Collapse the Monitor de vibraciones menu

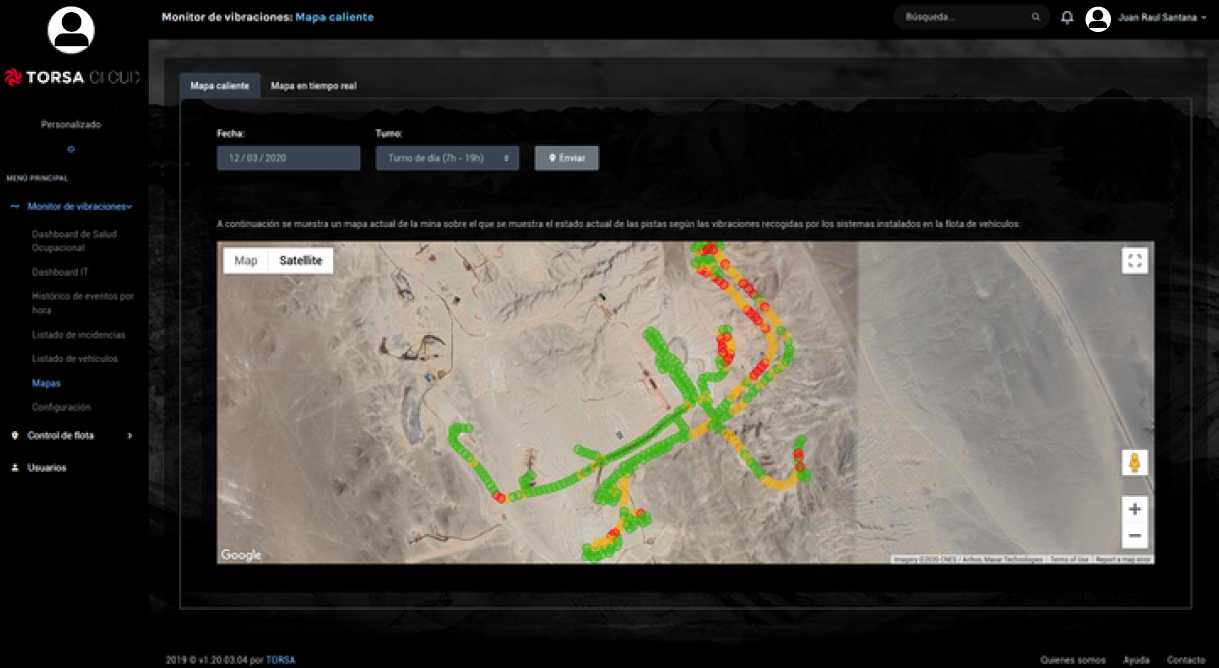(80, 207)
